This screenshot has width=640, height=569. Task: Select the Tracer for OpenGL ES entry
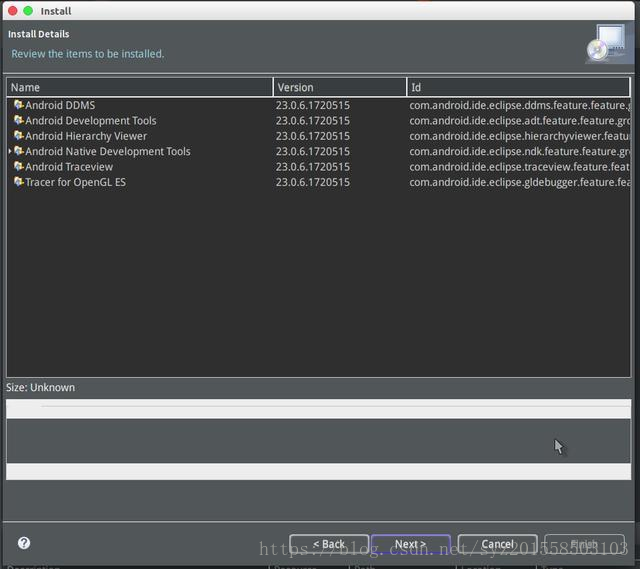click(x=76, y=182)
